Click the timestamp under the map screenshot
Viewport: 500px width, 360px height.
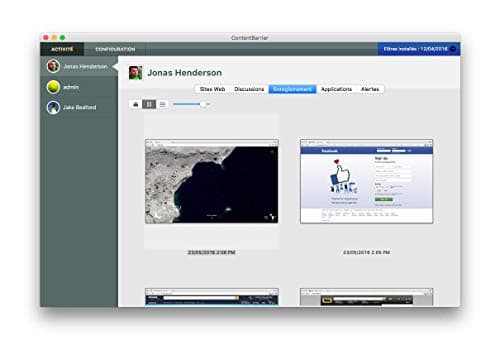pyautogui.click(x=212, y=252)
